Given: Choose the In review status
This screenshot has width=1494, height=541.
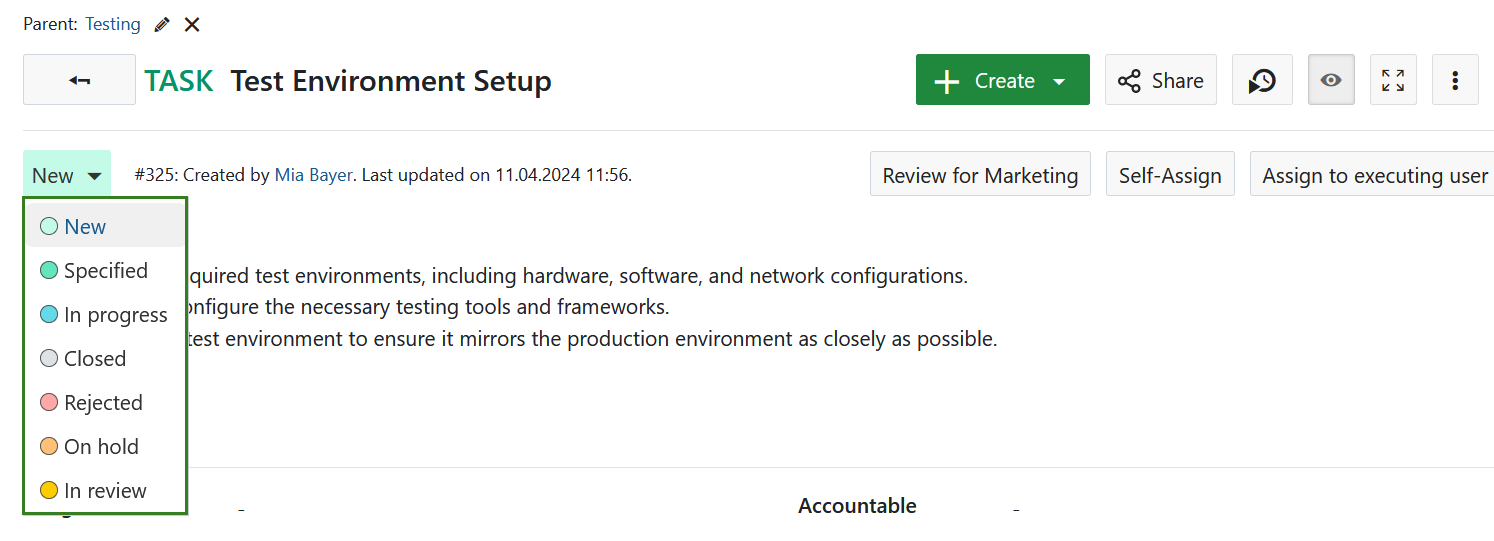Looking at the screenshot, I should pyautogui.click(x=105, y=491).
